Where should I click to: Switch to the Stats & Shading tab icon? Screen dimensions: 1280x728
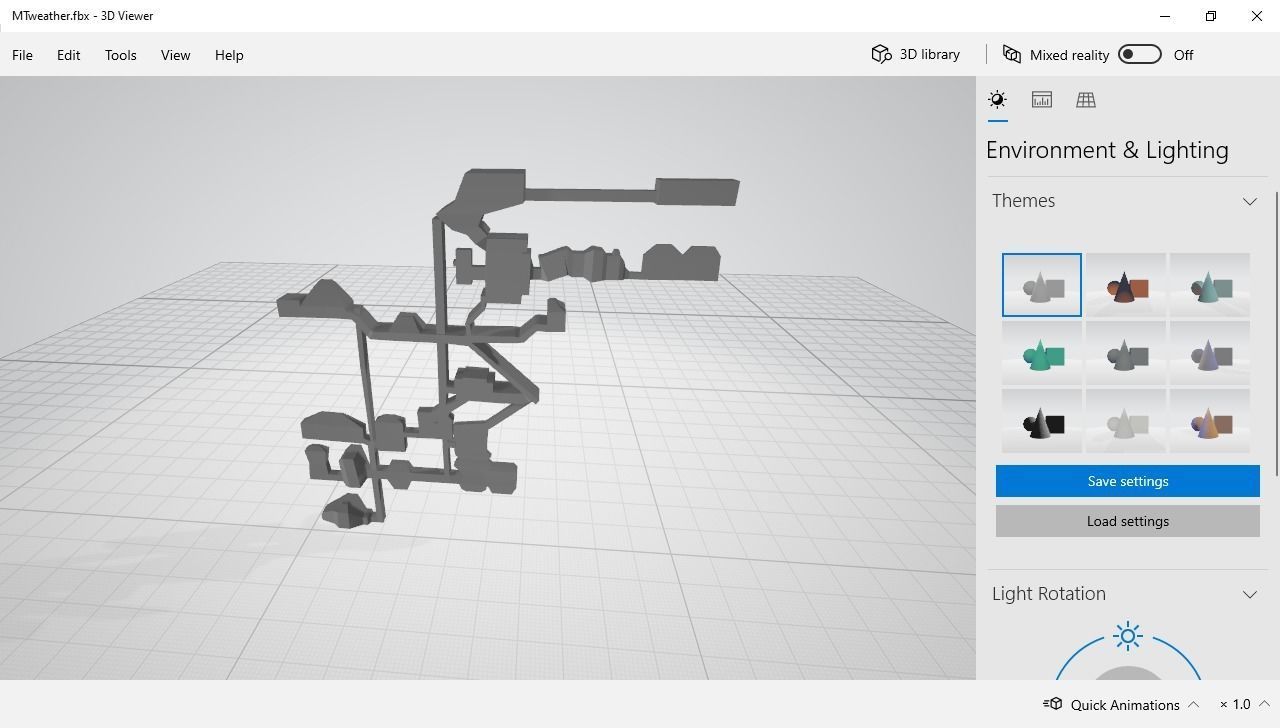(x=1041, y=100)
